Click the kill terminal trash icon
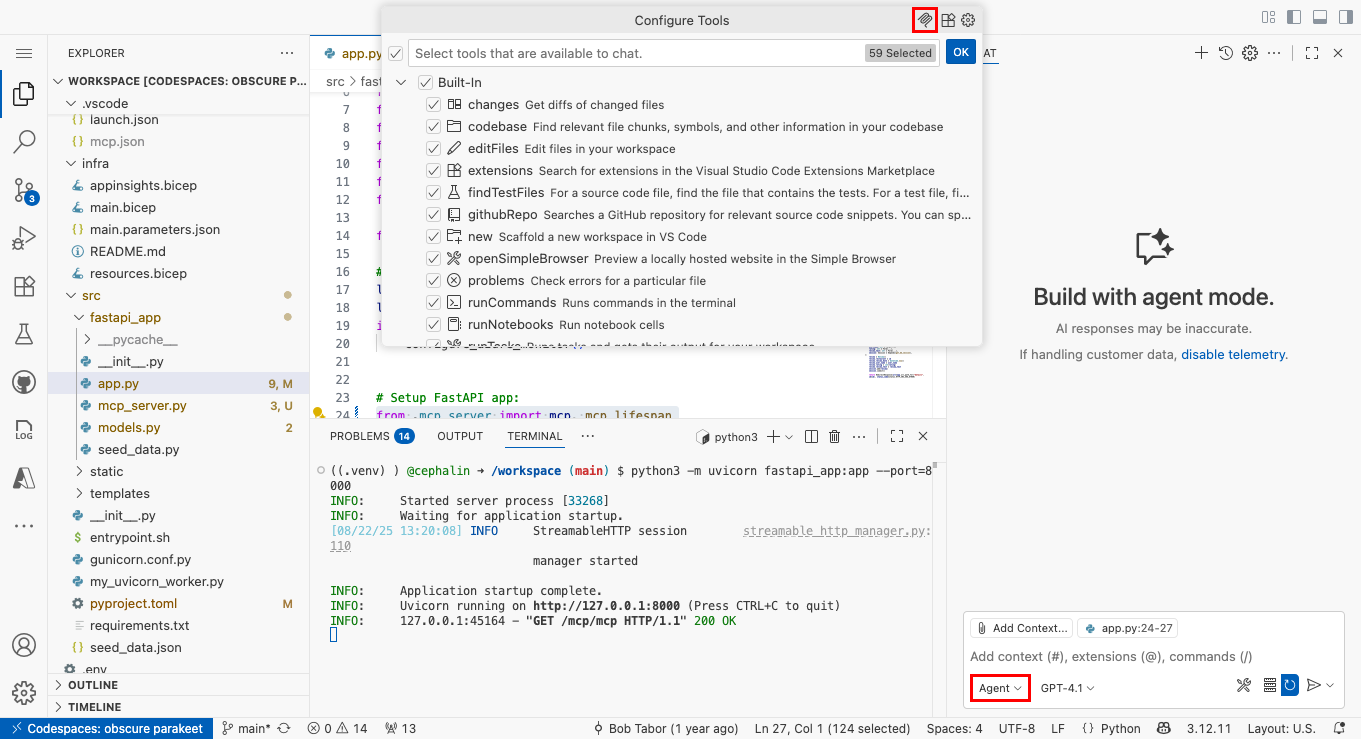The width and height of the screenshot is (1361, 739). (835, 435)
